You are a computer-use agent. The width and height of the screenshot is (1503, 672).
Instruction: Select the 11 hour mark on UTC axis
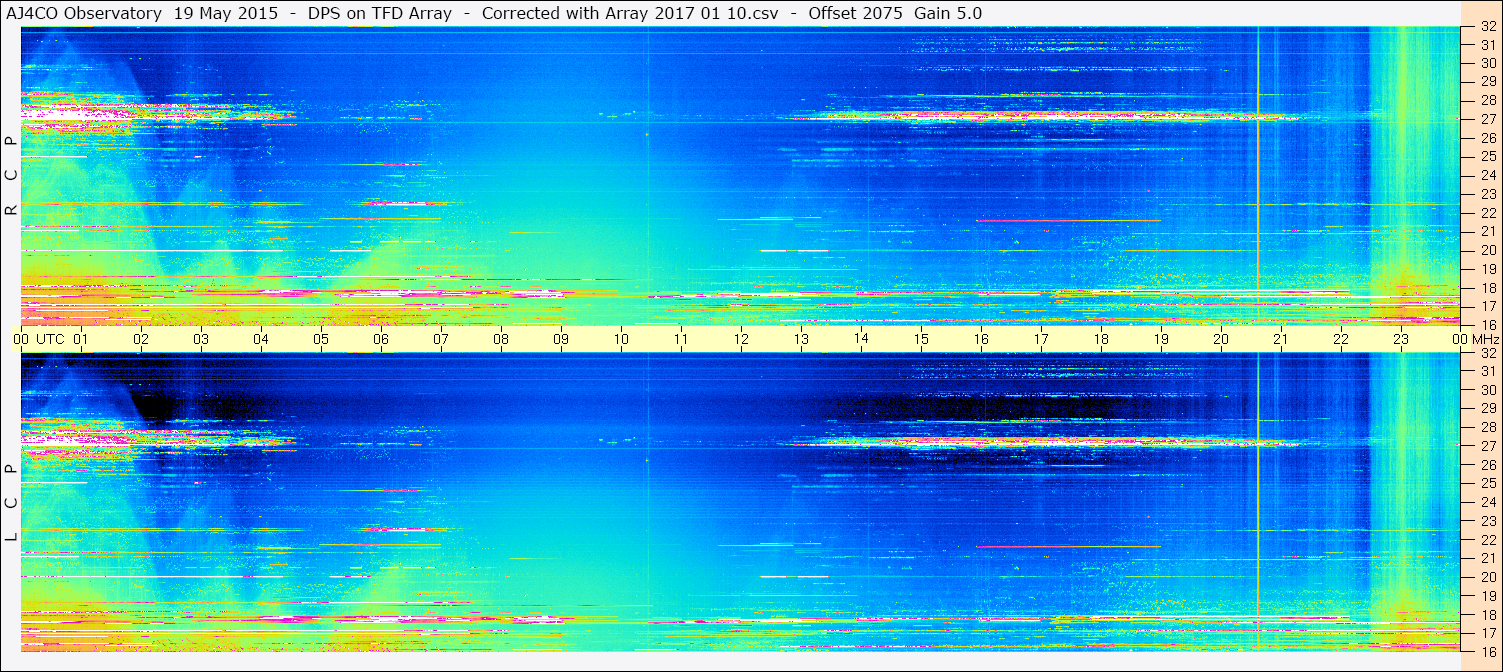coord(681,339)
